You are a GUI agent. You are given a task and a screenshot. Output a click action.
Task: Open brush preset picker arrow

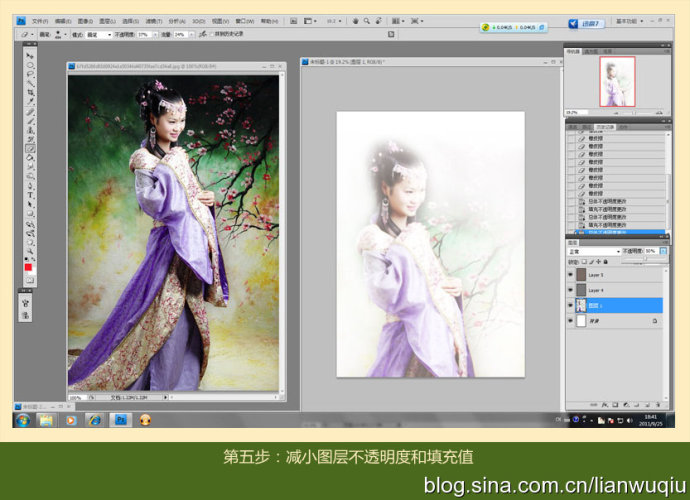(x=66, y=34)
